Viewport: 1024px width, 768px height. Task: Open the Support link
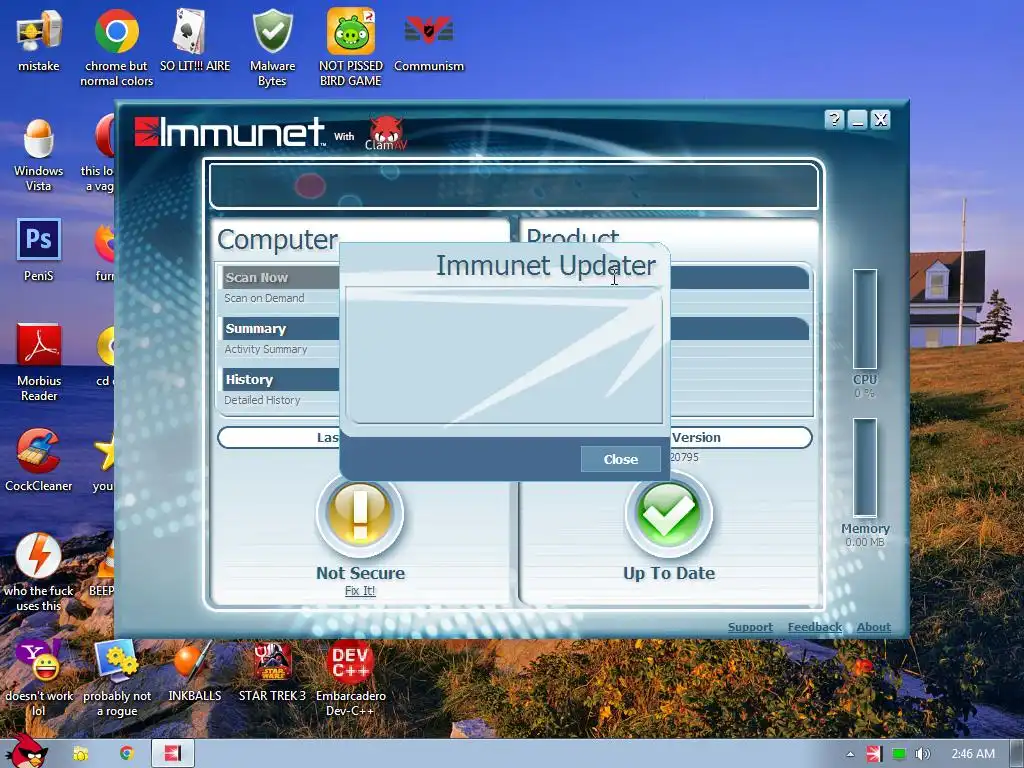[x=750, y=627]
